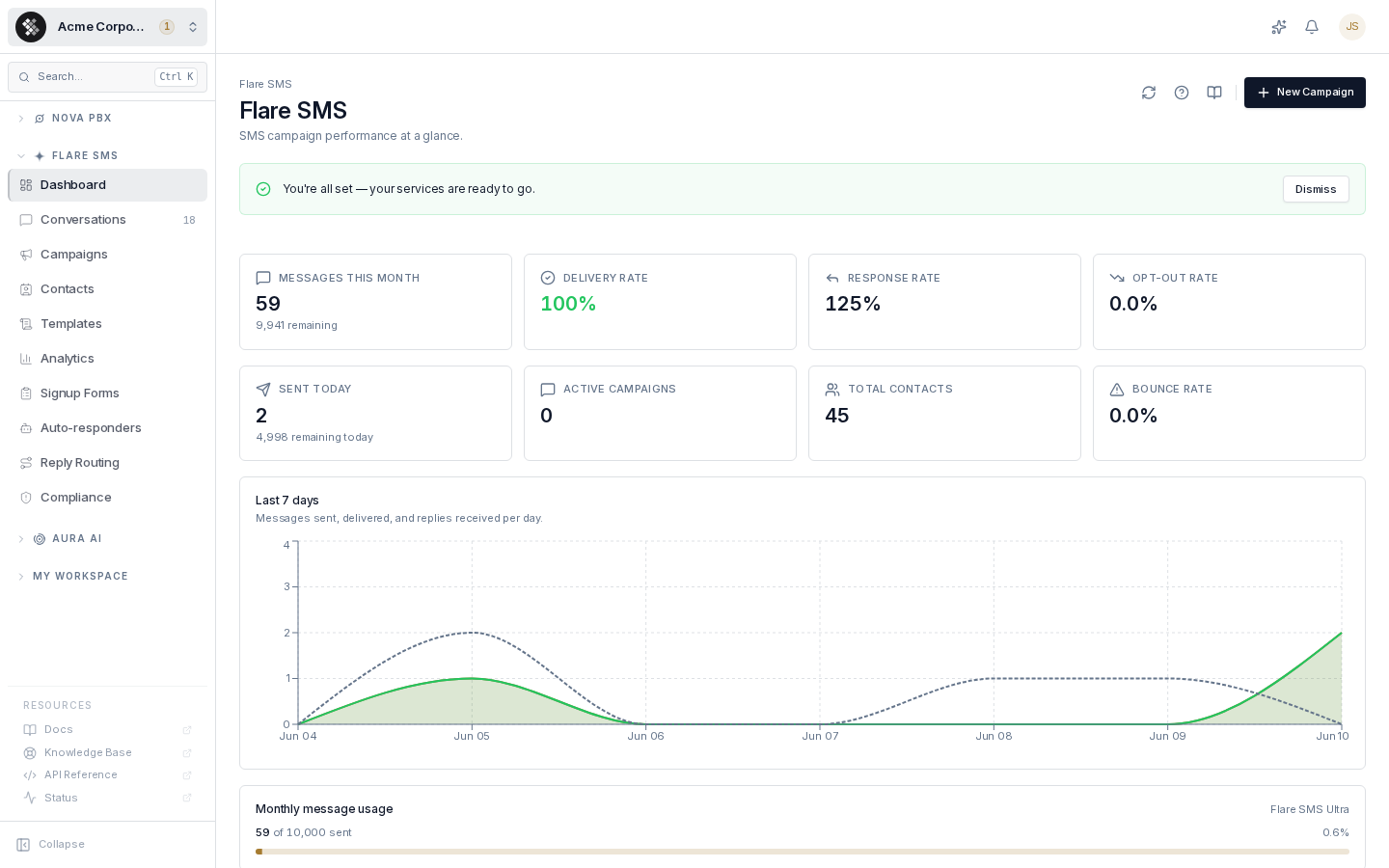This screenshot has height=868, width=1389.
Task: Click the Messages This Month chat icon
Action: click(x=263, y=278)
